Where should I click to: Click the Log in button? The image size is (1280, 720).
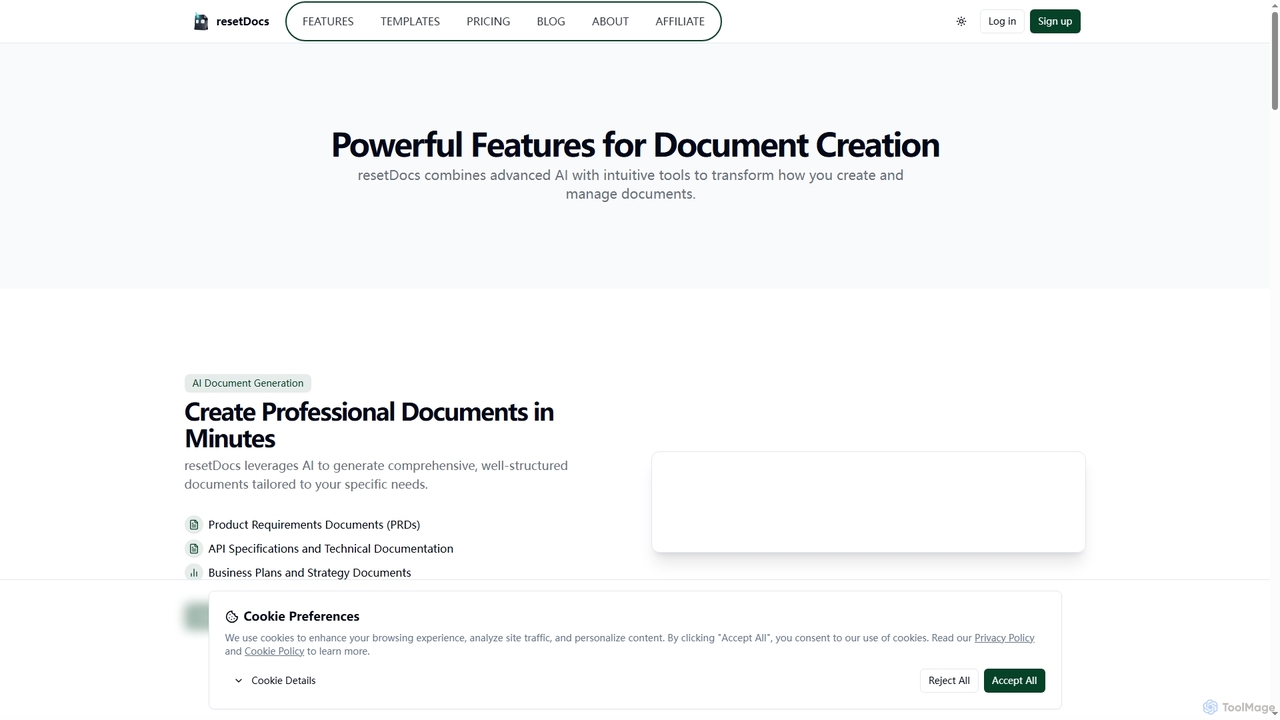coord(1002,21)
